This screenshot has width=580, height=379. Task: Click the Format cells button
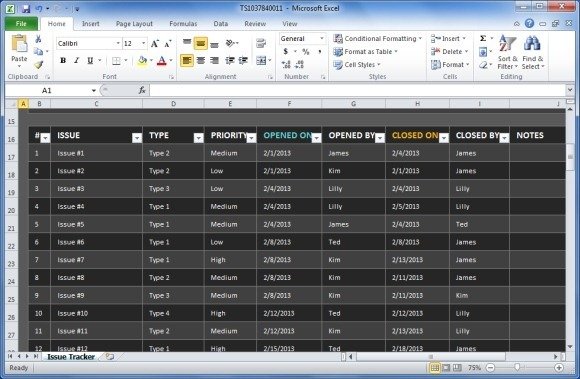tap(450, 65)
